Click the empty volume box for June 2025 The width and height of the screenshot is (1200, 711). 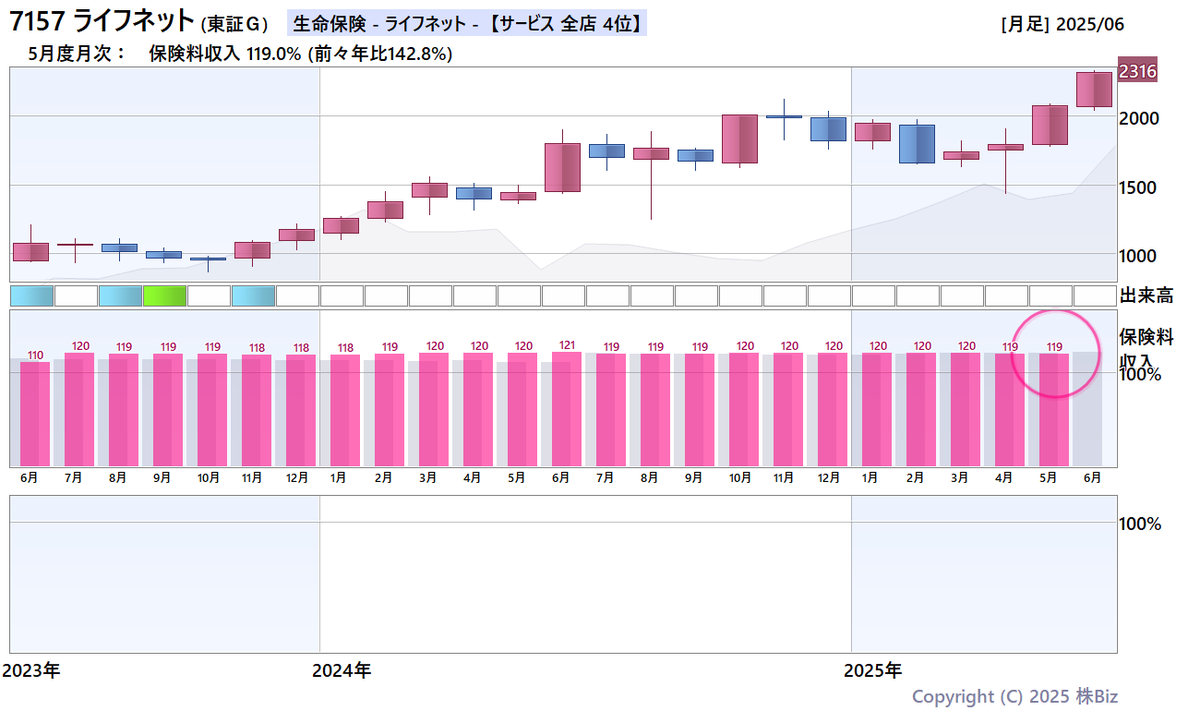click(x=1094, y=295)
